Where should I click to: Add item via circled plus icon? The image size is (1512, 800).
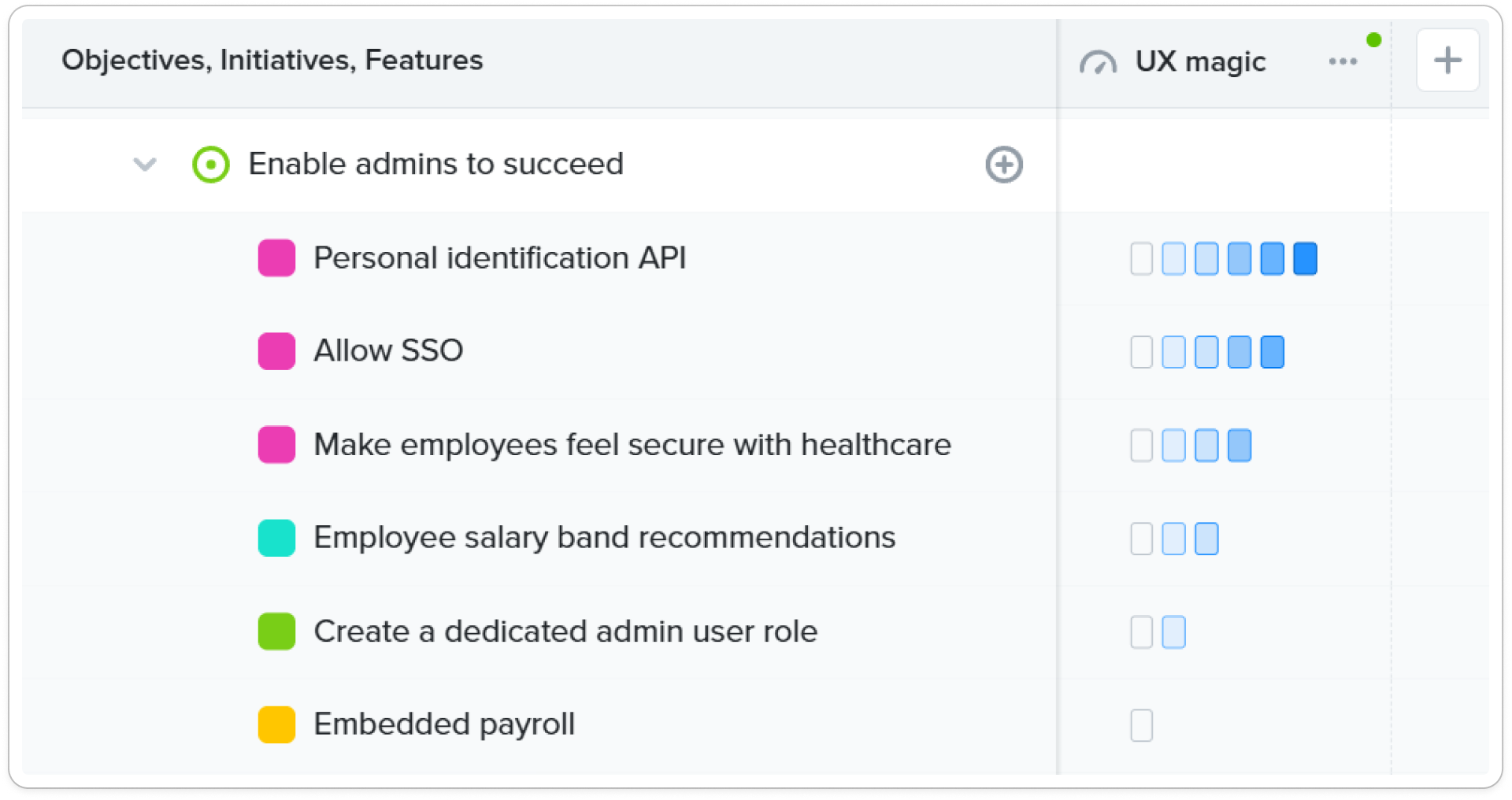click(1004, 165)
